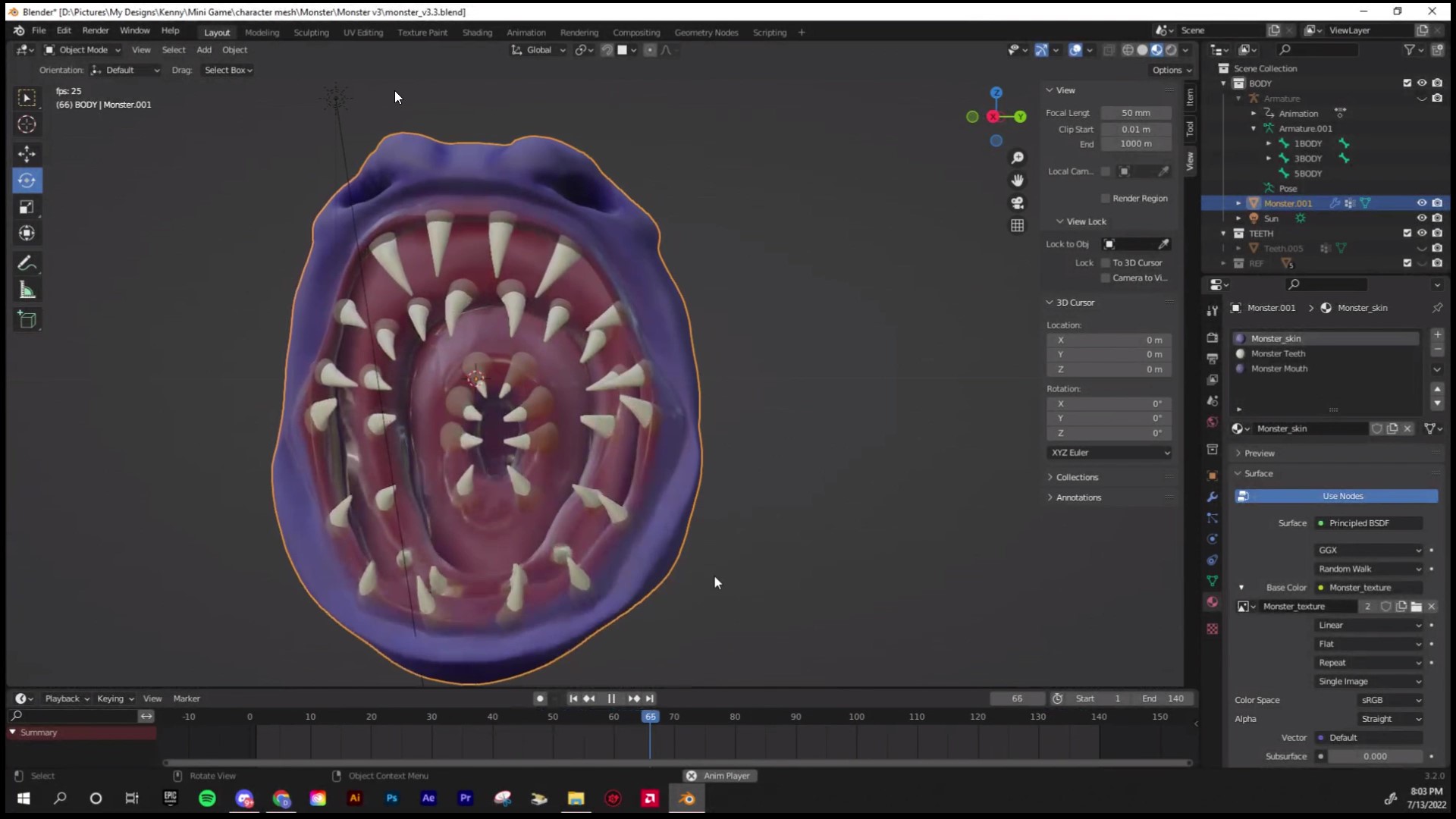Toggle Local Camera checkbox

coord(1106,171)
